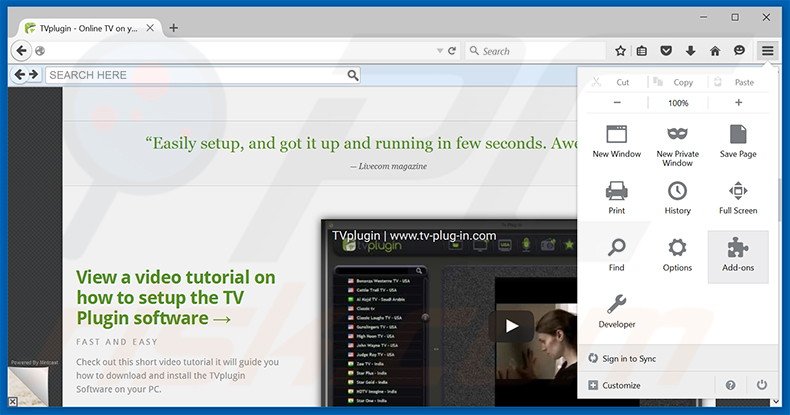Screen dimensions: 790x415
Task: Click the page-peel corner ad thumbnail
Action: (x=29, y=385)
